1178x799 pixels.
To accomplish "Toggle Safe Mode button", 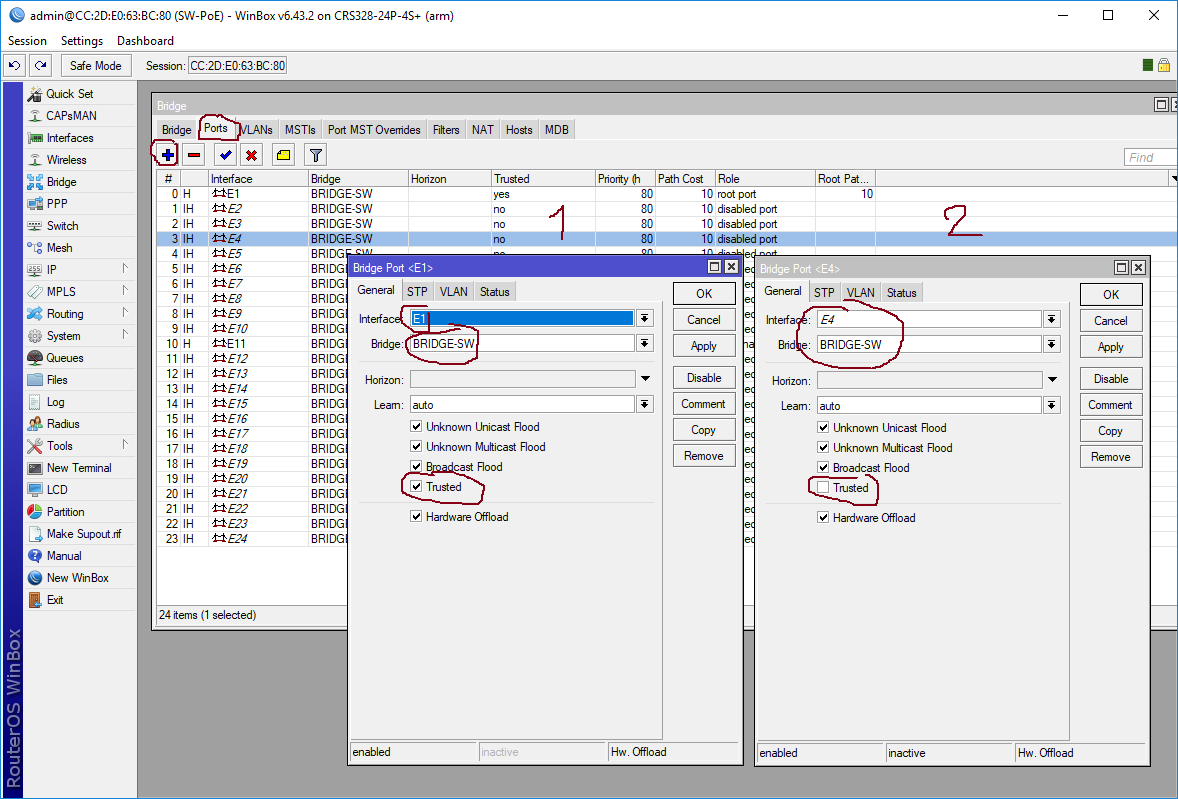I will tap(95, 65).
